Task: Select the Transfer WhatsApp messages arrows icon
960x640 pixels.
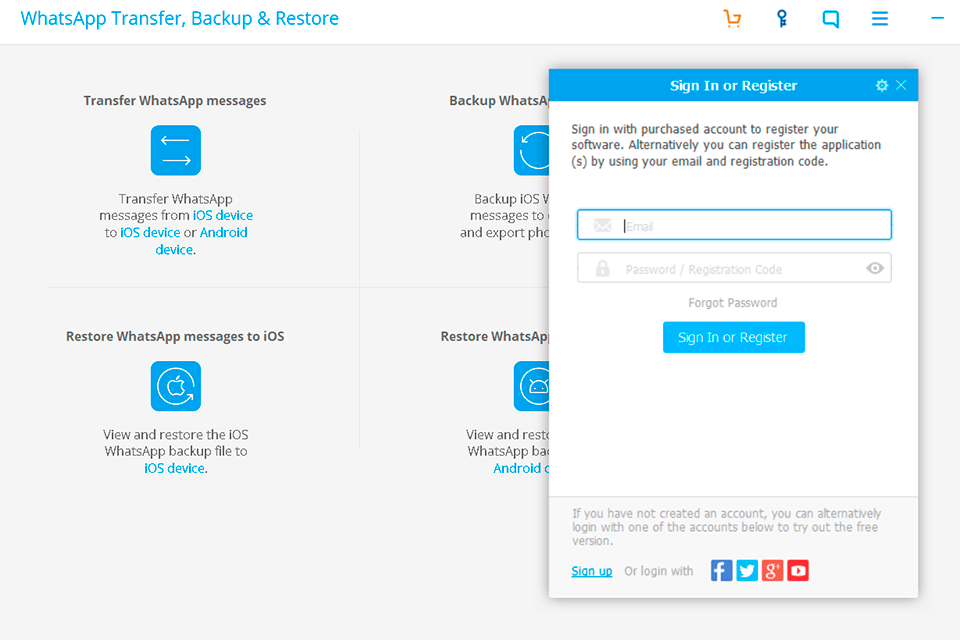Action: tap(175, 150)
